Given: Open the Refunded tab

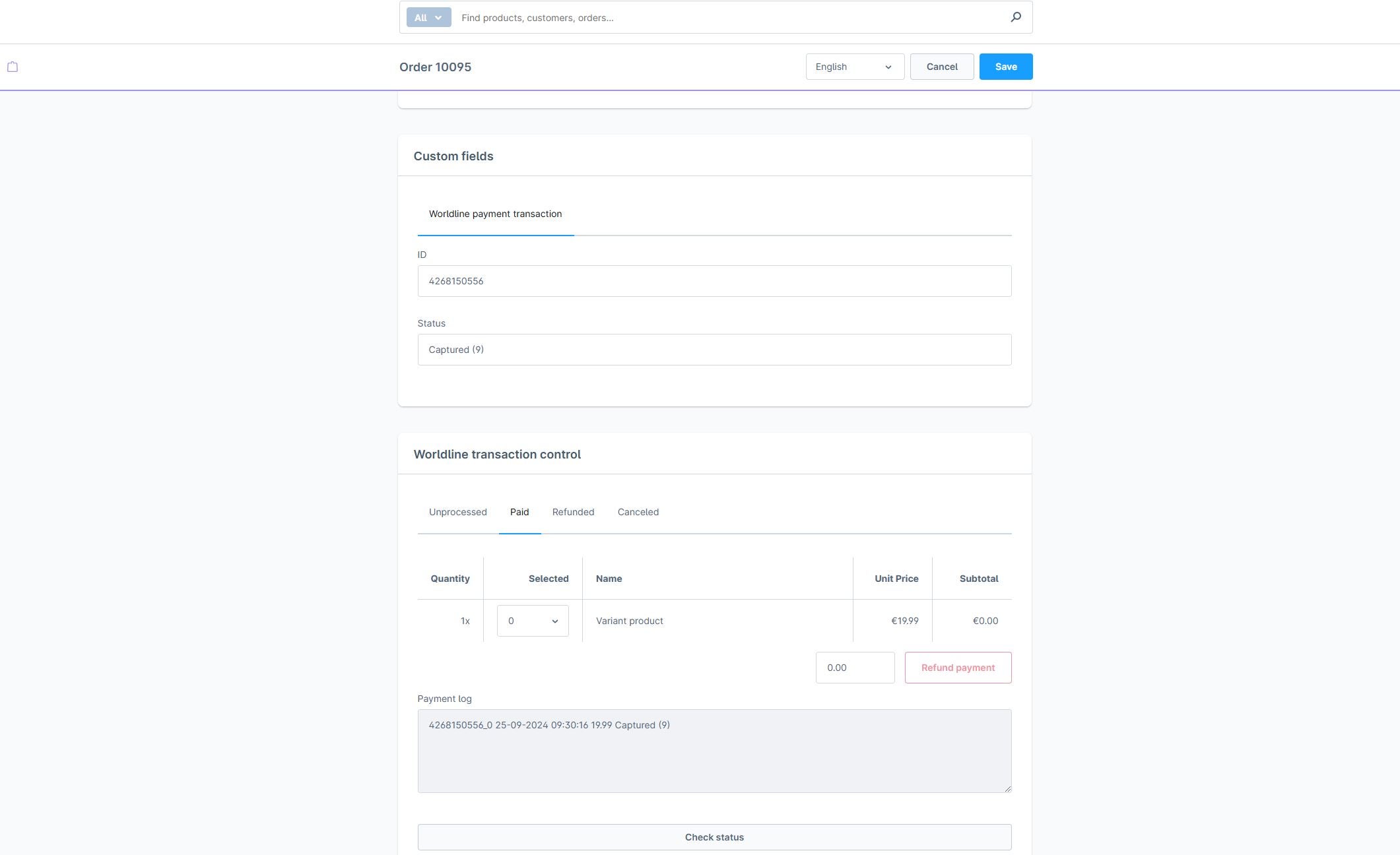Looking at the screenshot, I should [x=573, y=512].
